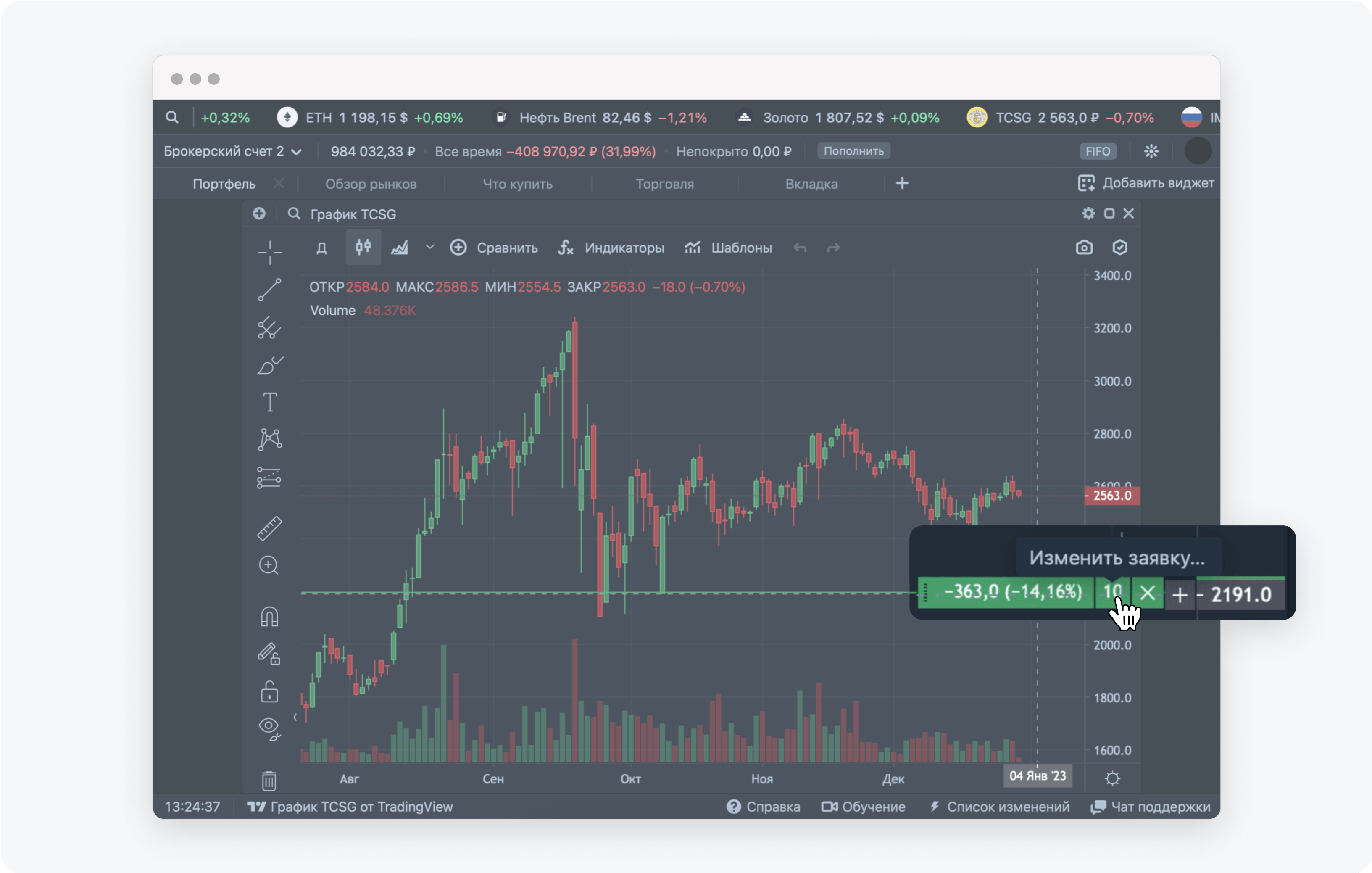Select the forecast/position tool

269,478
